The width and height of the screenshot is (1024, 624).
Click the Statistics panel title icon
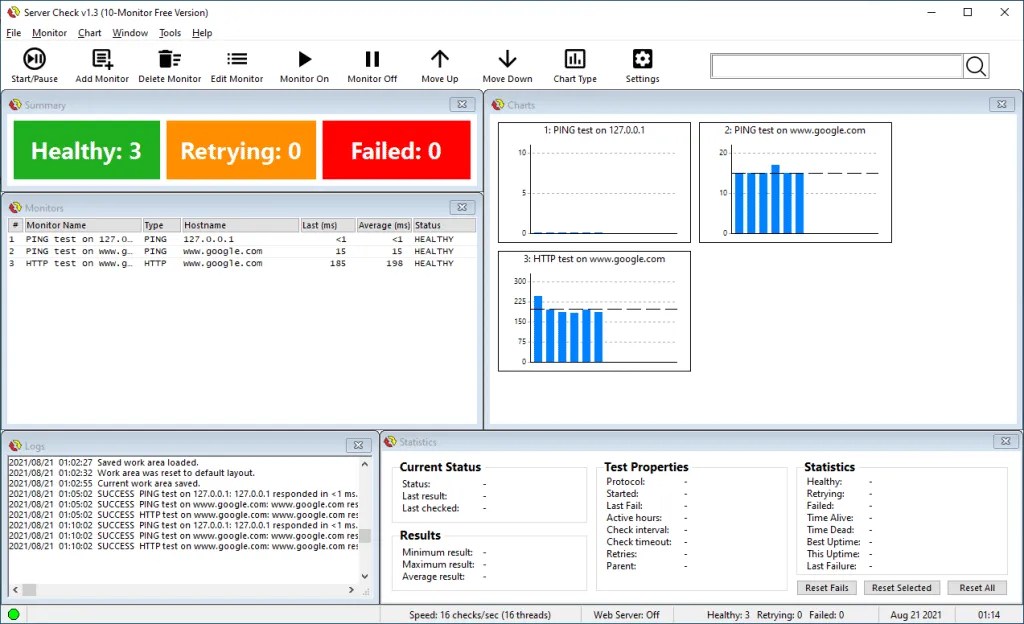391,441
